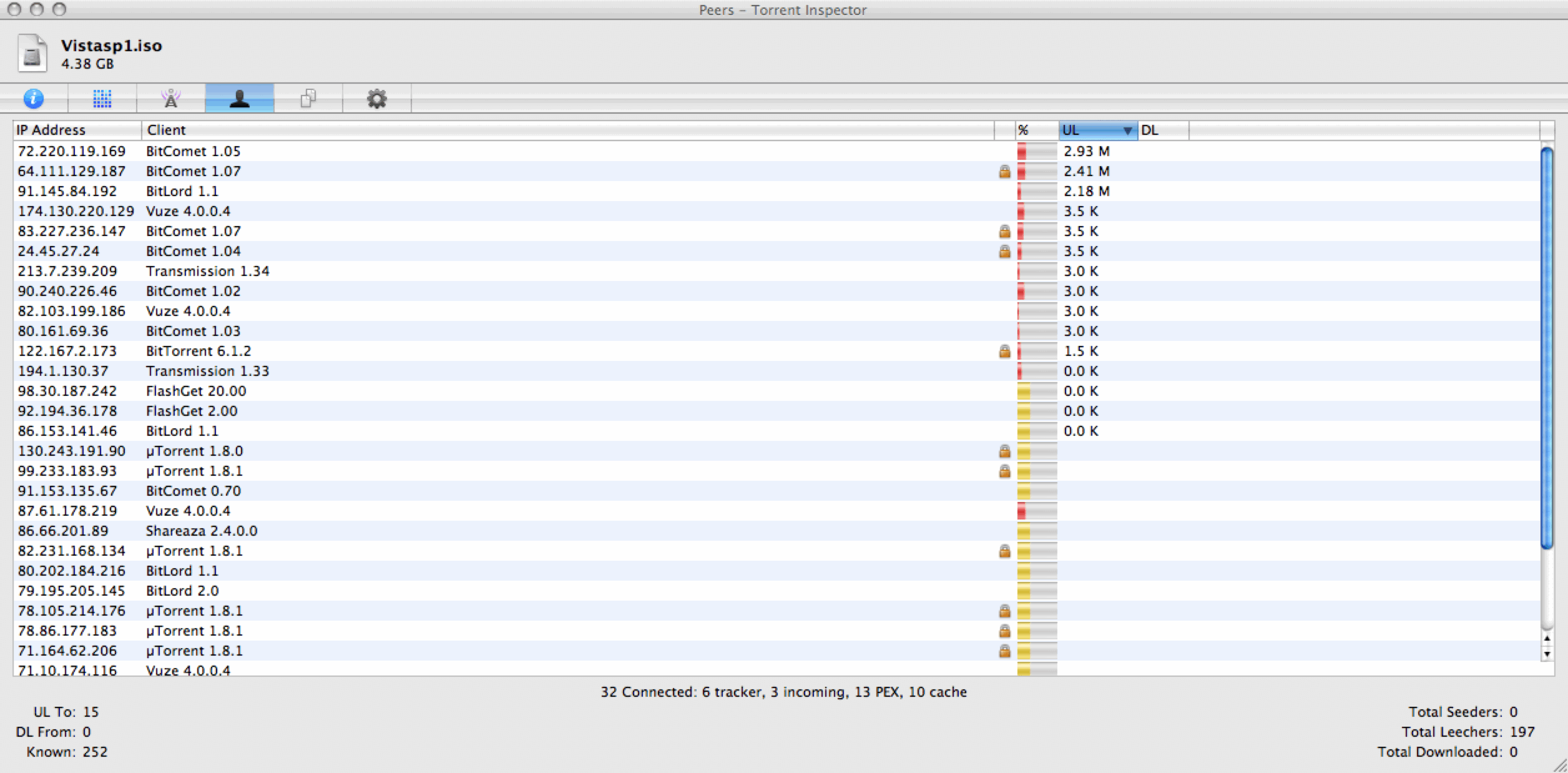Click the Vistasp1.iso file icon

(x=32, y=54)
